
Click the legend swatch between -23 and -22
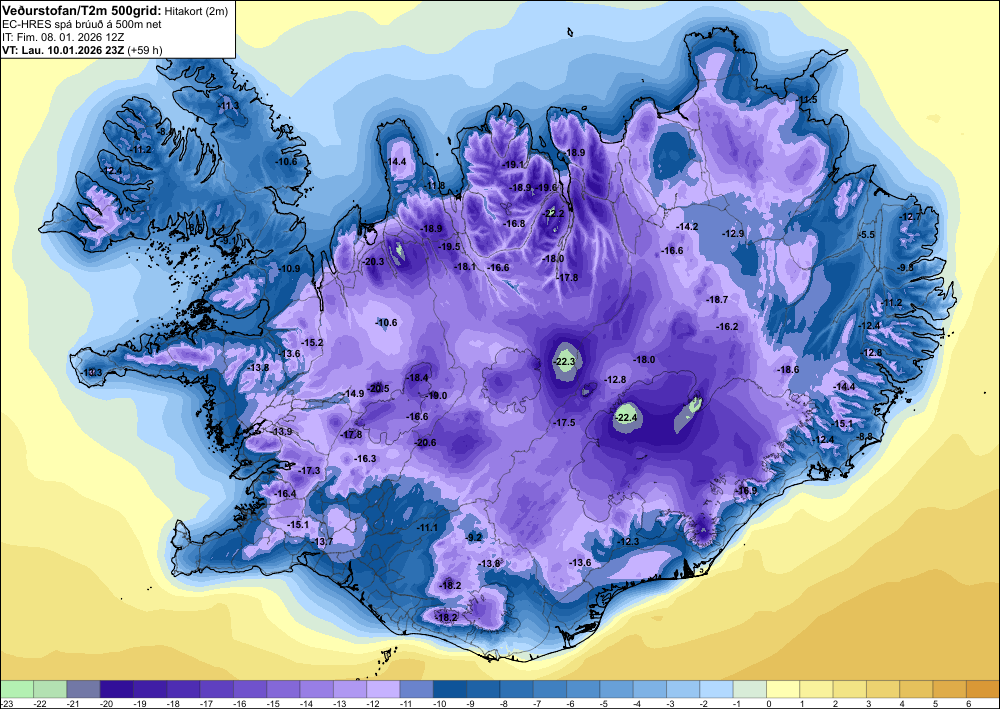point(17,689)
